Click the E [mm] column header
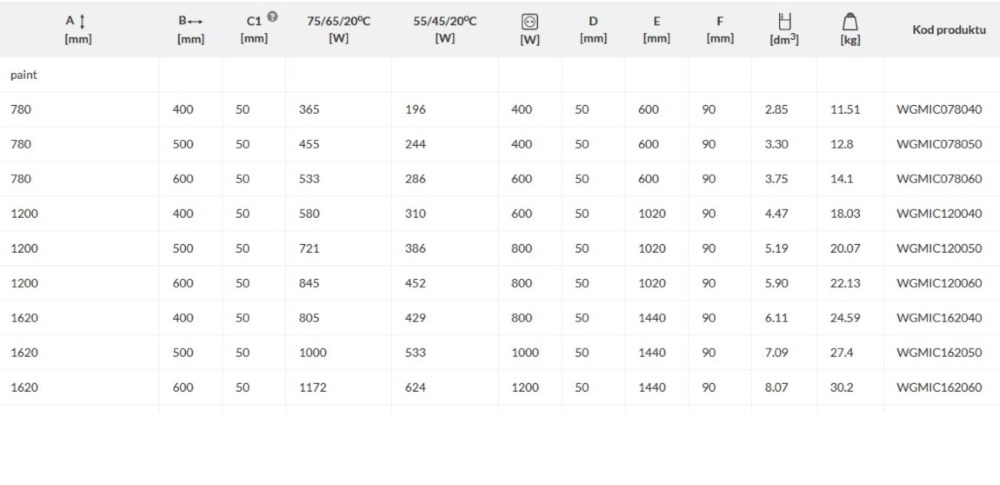The image size is (1000, 485). 656,29
